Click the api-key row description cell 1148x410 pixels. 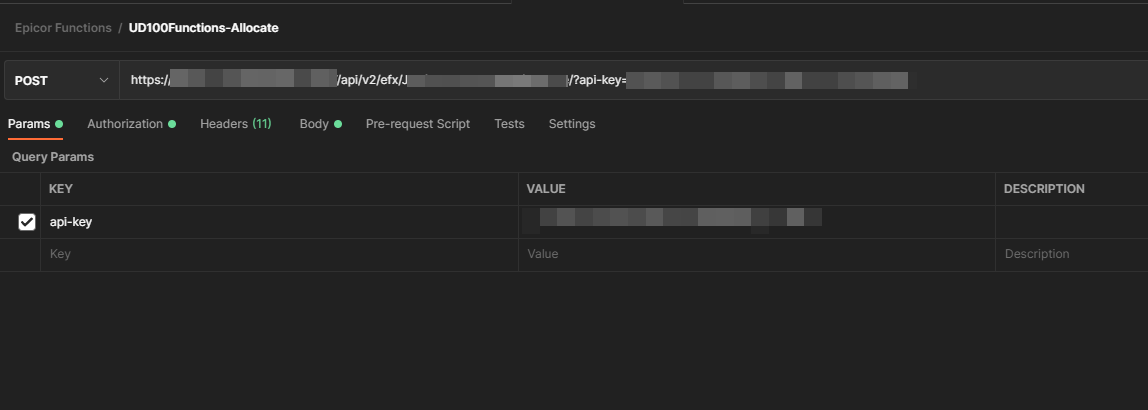coord(1070,222)
